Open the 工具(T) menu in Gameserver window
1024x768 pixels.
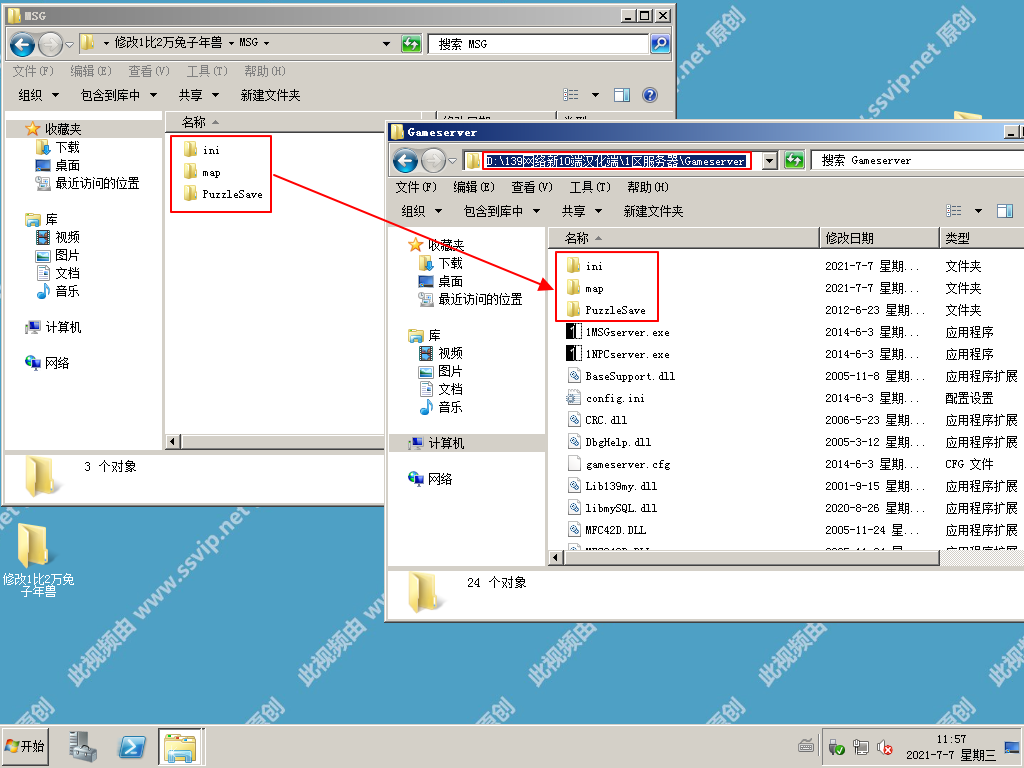click(x=589, y=187)
